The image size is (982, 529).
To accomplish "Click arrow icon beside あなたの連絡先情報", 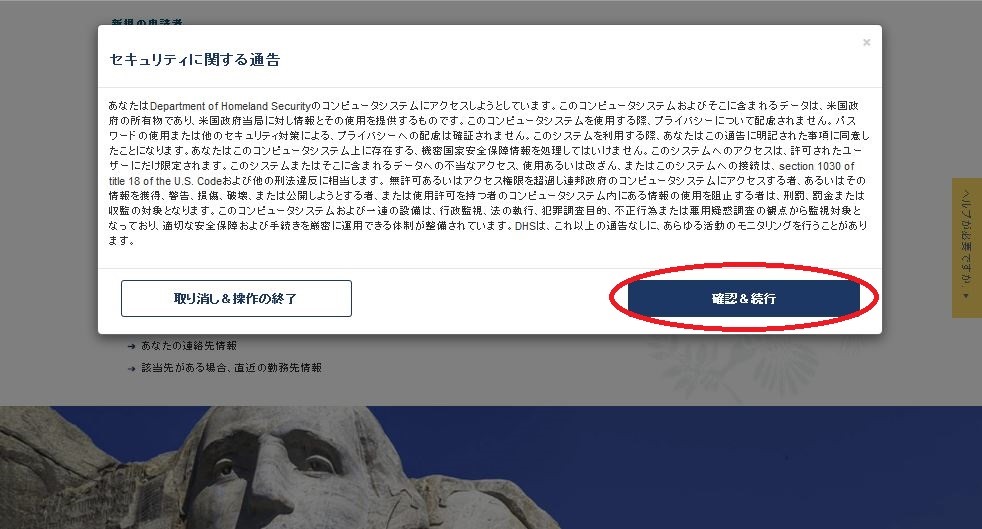I will [x=132, y=346].
